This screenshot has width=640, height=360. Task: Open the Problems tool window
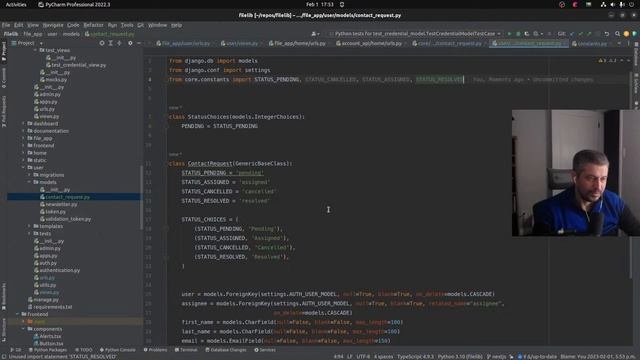156,350
